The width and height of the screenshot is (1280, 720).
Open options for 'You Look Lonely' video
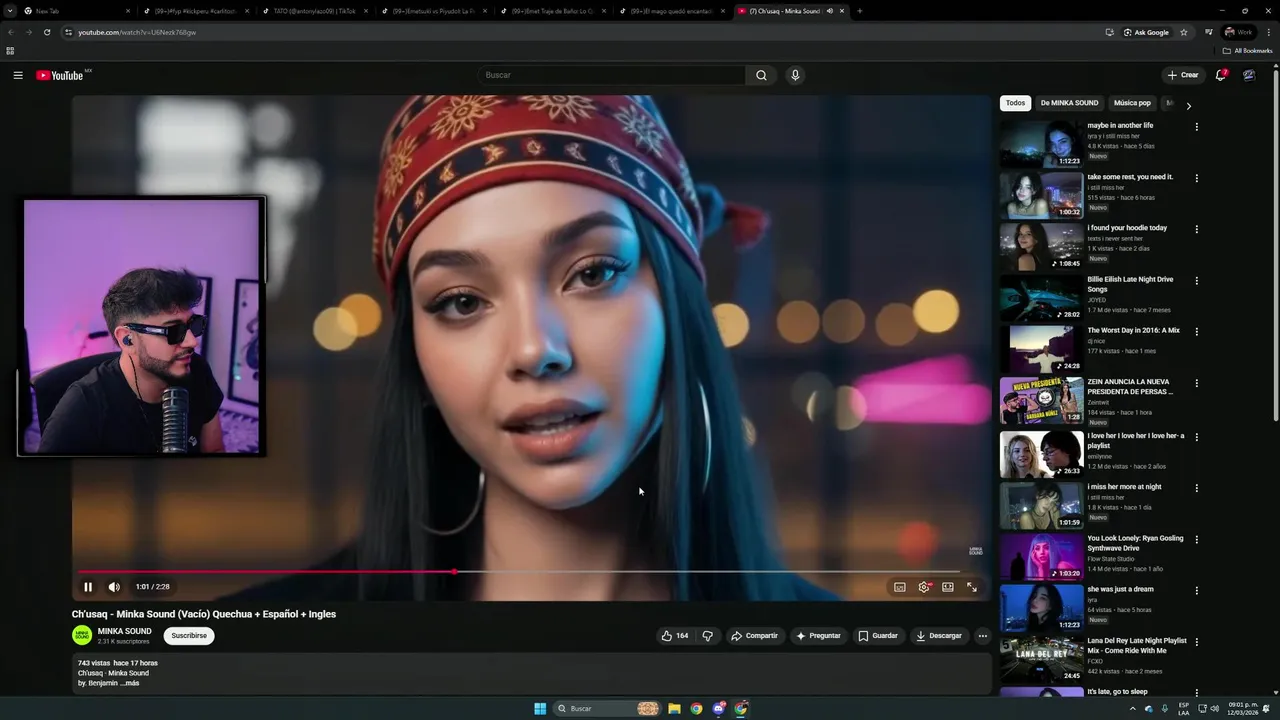(1196, 540)
